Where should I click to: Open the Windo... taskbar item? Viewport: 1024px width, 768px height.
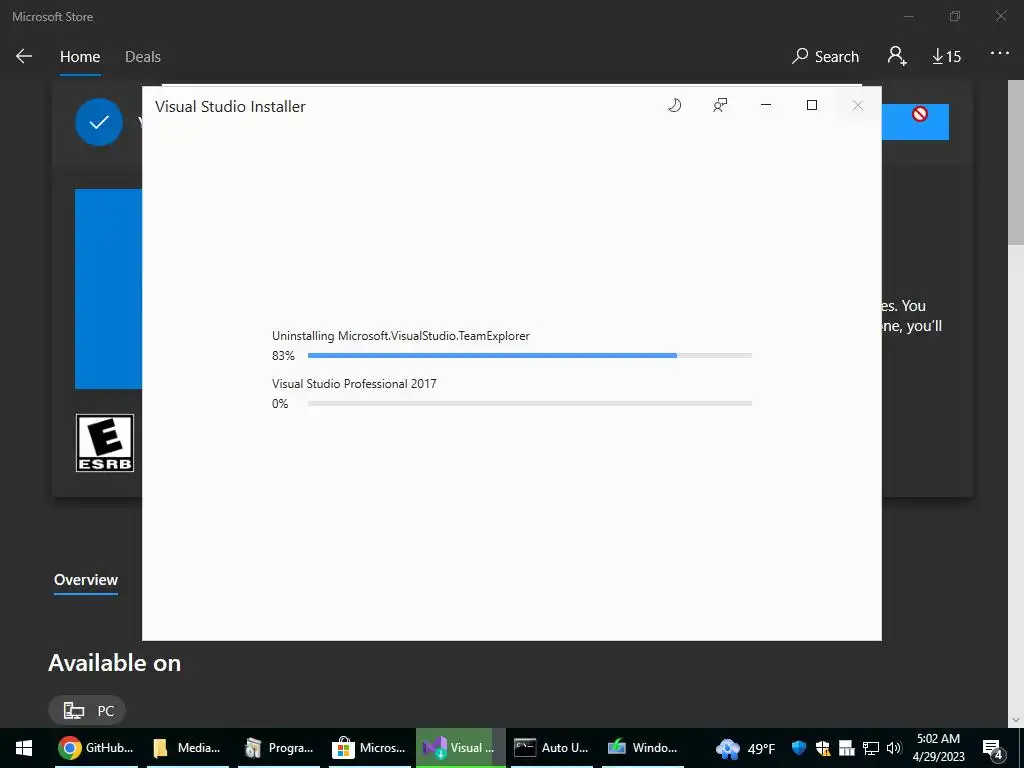pos(643,748)
